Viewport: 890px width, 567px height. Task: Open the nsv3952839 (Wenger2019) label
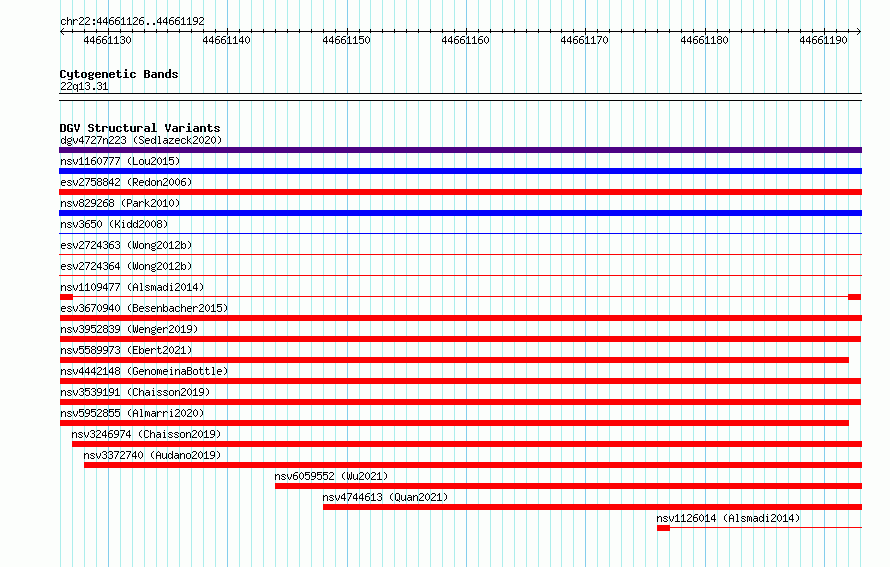point(129,329)
